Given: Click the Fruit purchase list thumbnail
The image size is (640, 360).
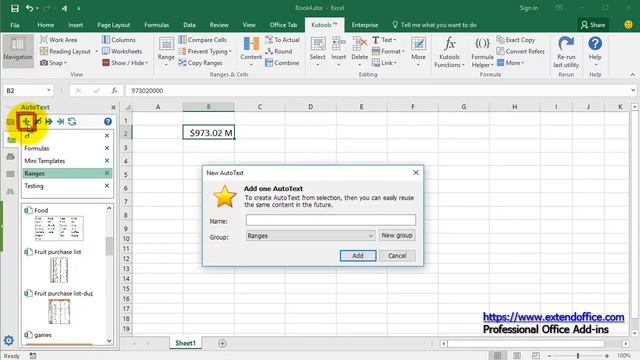Looking at the screenshot, I should [59, 270].
